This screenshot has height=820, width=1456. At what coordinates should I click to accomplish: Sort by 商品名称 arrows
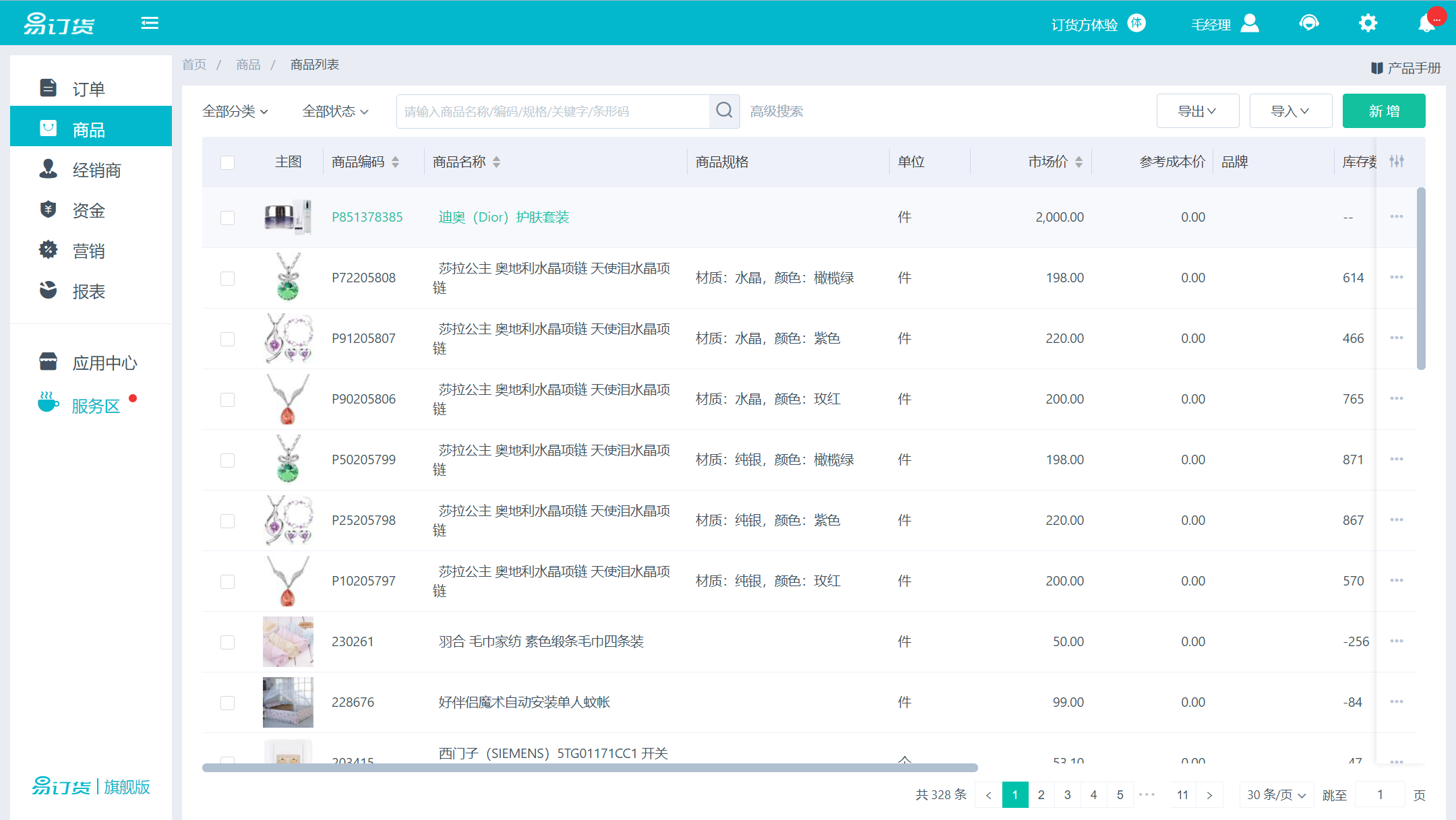tap(497, 162)
